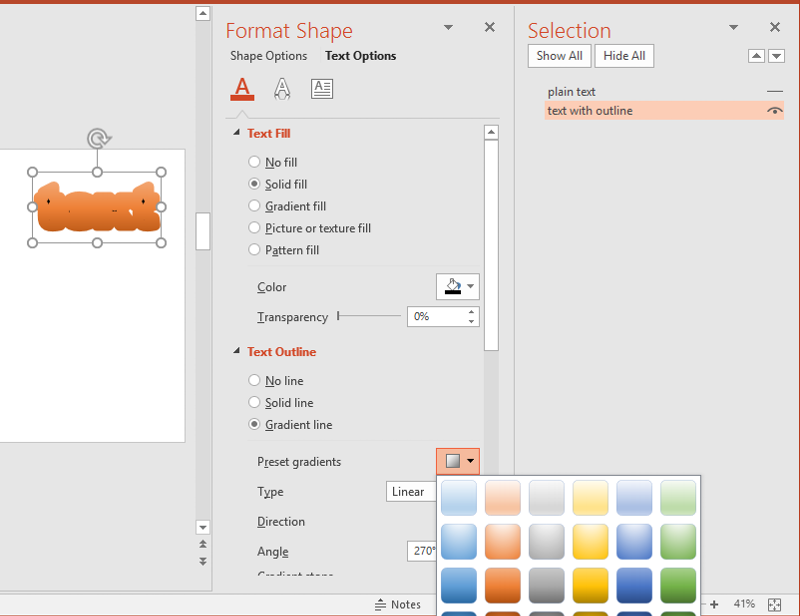Click the rotate handle above the text box
This screenshot has height=616, width=800.
point(98,138)
